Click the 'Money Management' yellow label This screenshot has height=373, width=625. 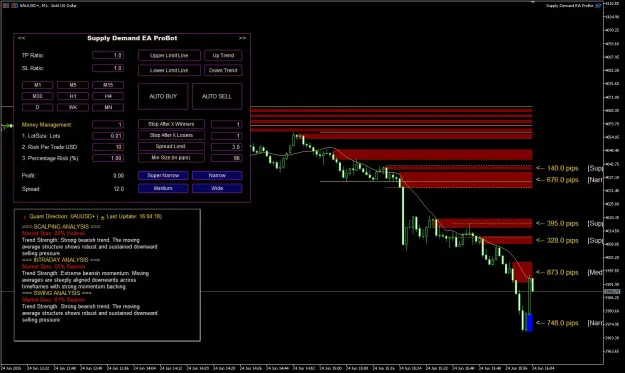[47, 125]
